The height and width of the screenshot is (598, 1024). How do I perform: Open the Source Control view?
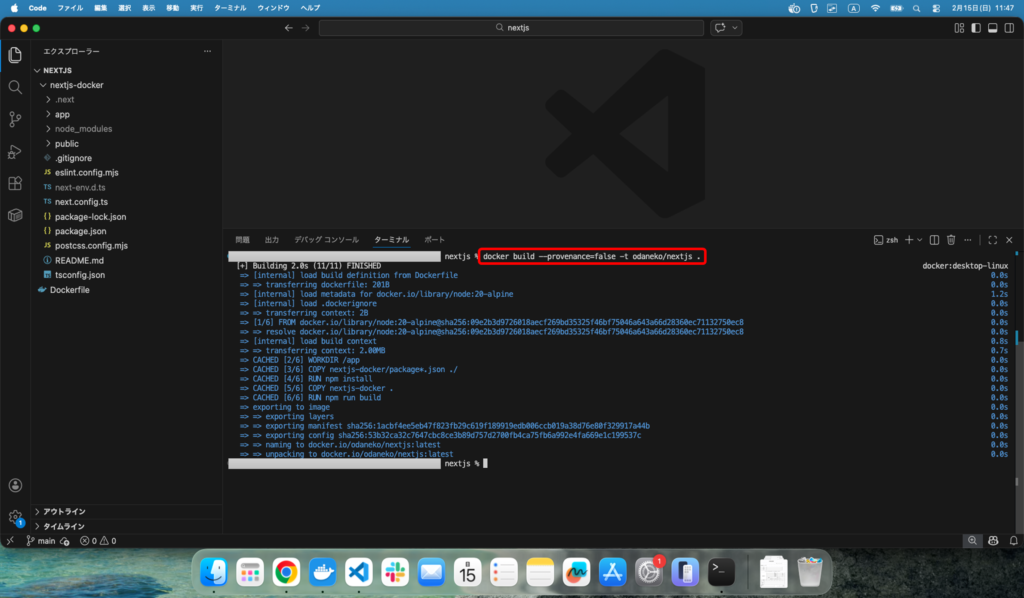(15, 119)
